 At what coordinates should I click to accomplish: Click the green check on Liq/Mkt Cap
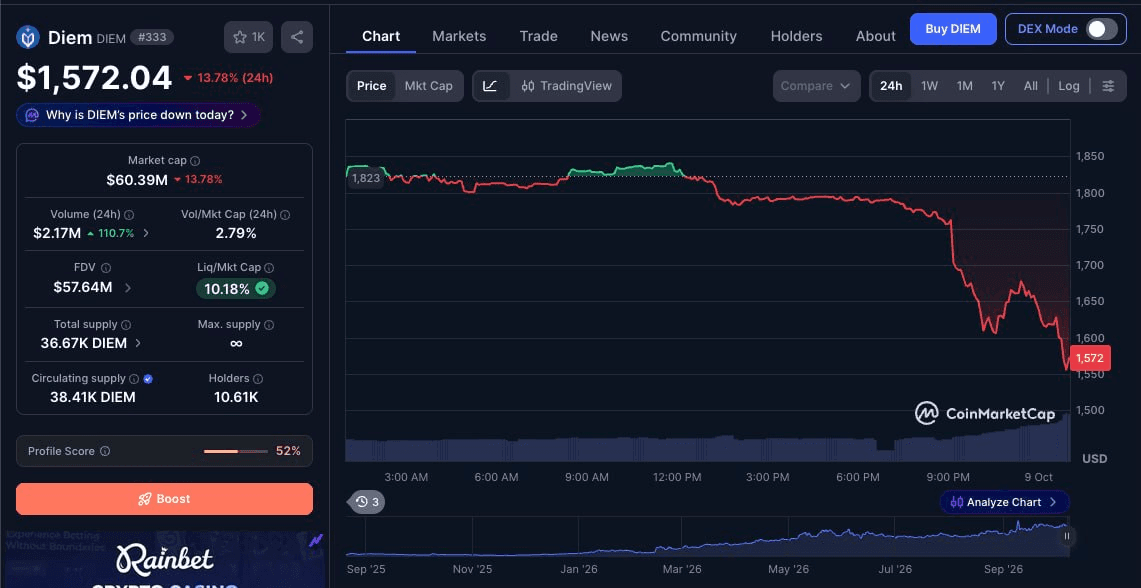tap(262, 289)
